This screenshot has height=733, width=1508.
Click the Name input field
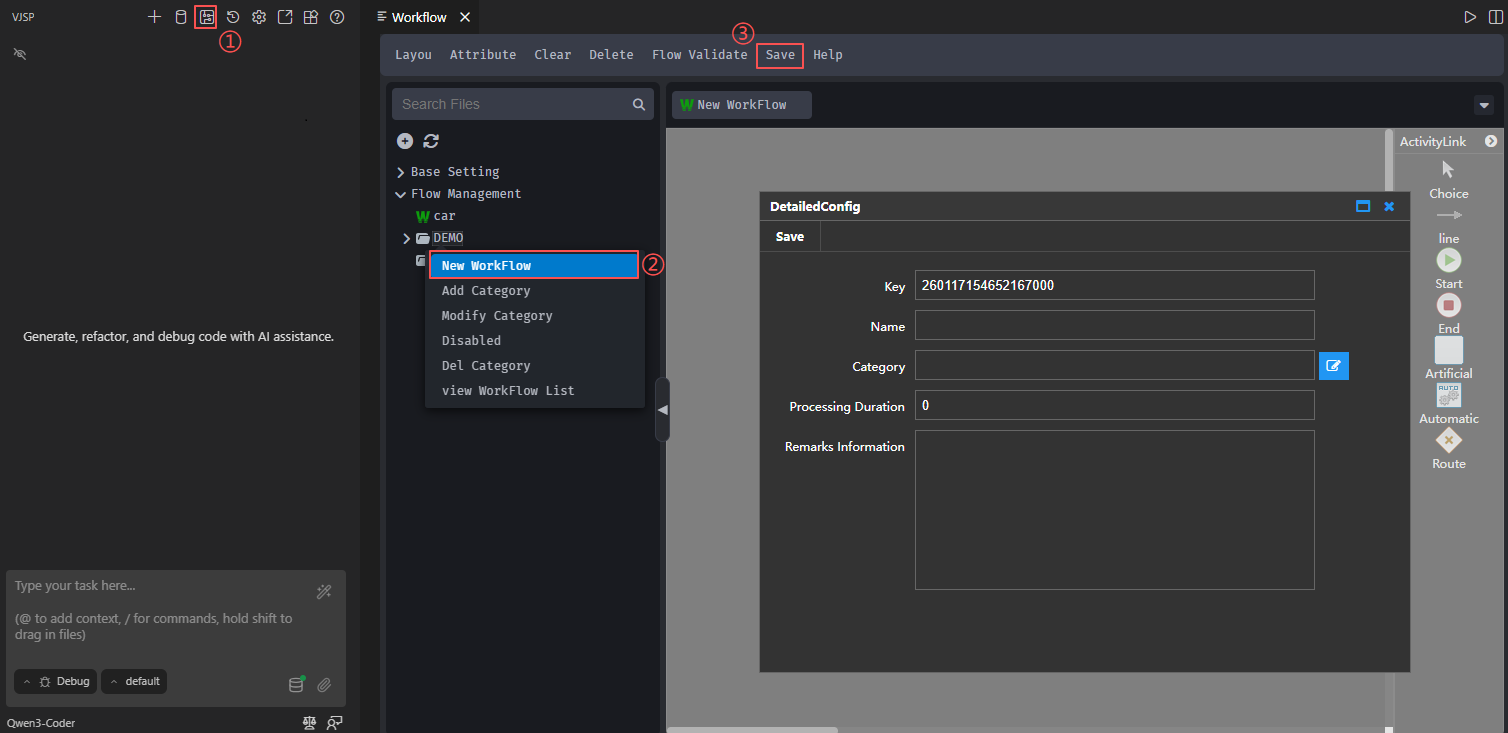coord(1113,325)
